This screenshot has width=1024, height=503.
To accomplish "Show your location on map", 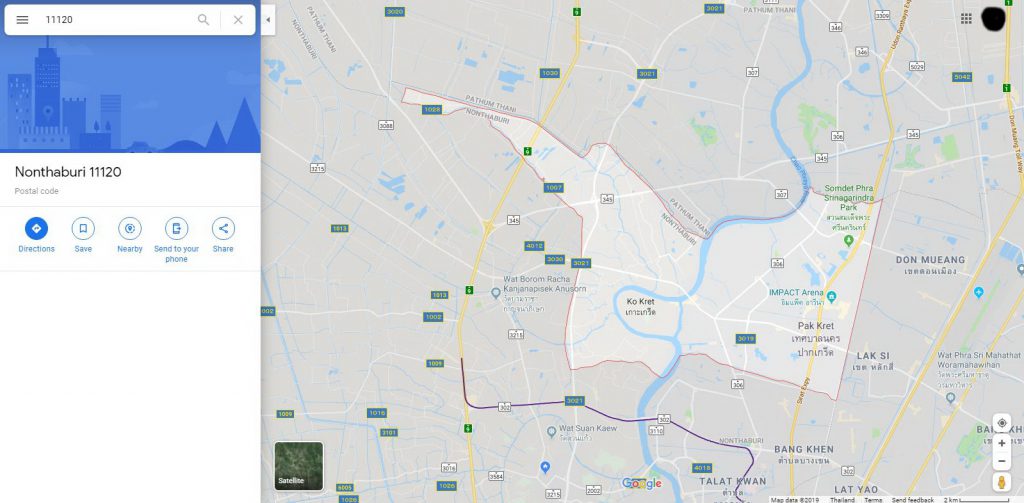I will pos(1002,423).
